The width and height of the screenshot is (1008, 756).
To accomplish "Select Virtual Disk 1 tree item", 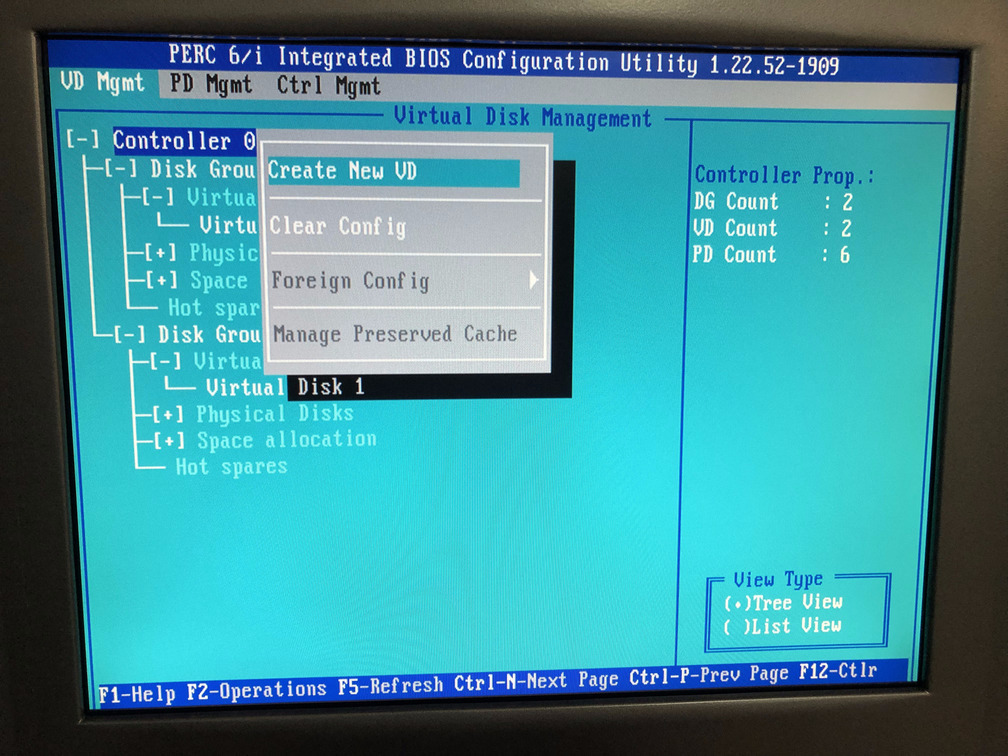I will [285, 387].
